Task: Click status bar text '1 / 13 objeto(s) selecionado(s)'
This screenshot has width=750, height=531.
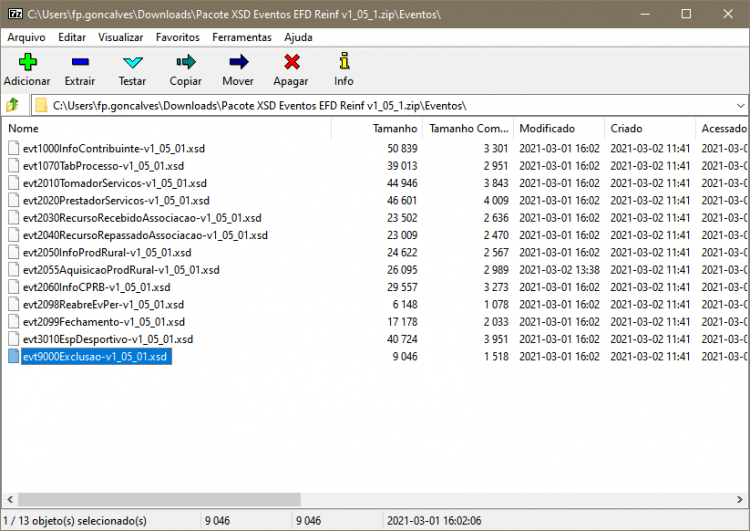Action: point(75,520)
